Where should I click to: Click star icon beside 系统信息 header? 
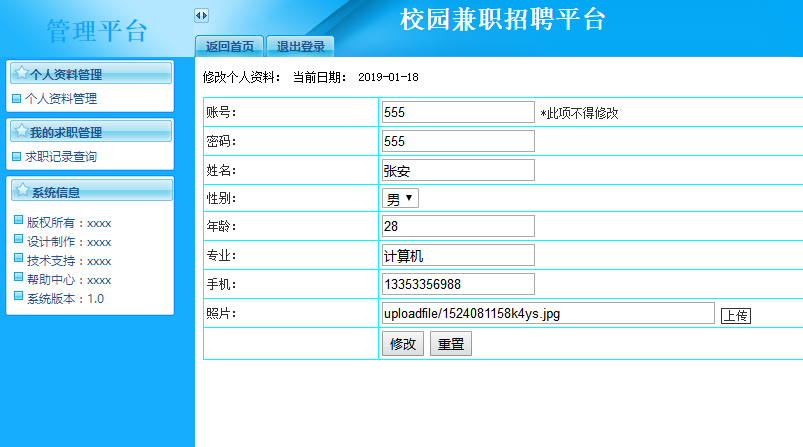(21, 190)
